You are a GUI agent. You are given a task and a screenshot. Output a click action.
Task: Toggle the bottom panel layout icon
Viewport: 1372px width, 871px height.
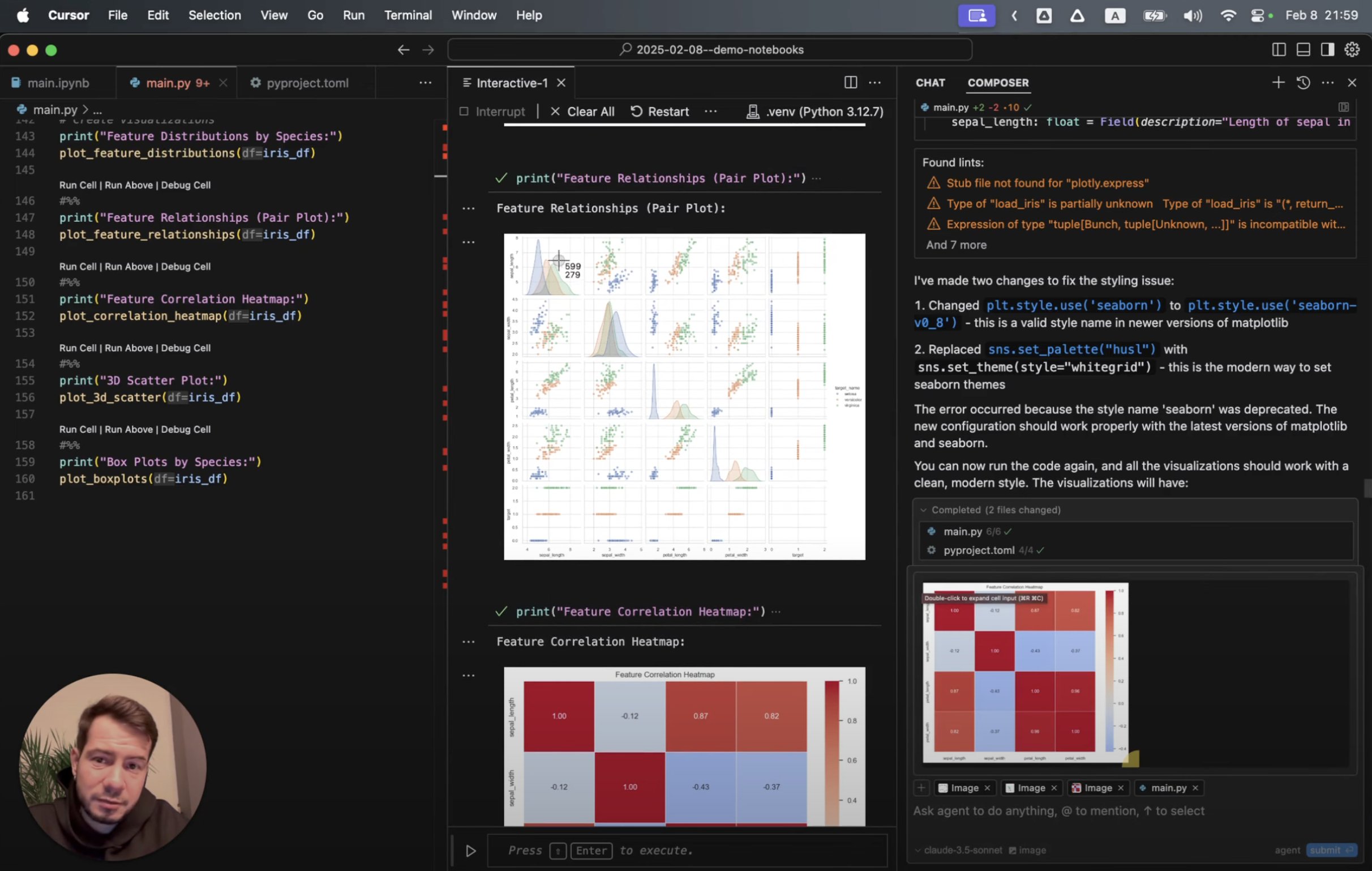point(1303,50)
